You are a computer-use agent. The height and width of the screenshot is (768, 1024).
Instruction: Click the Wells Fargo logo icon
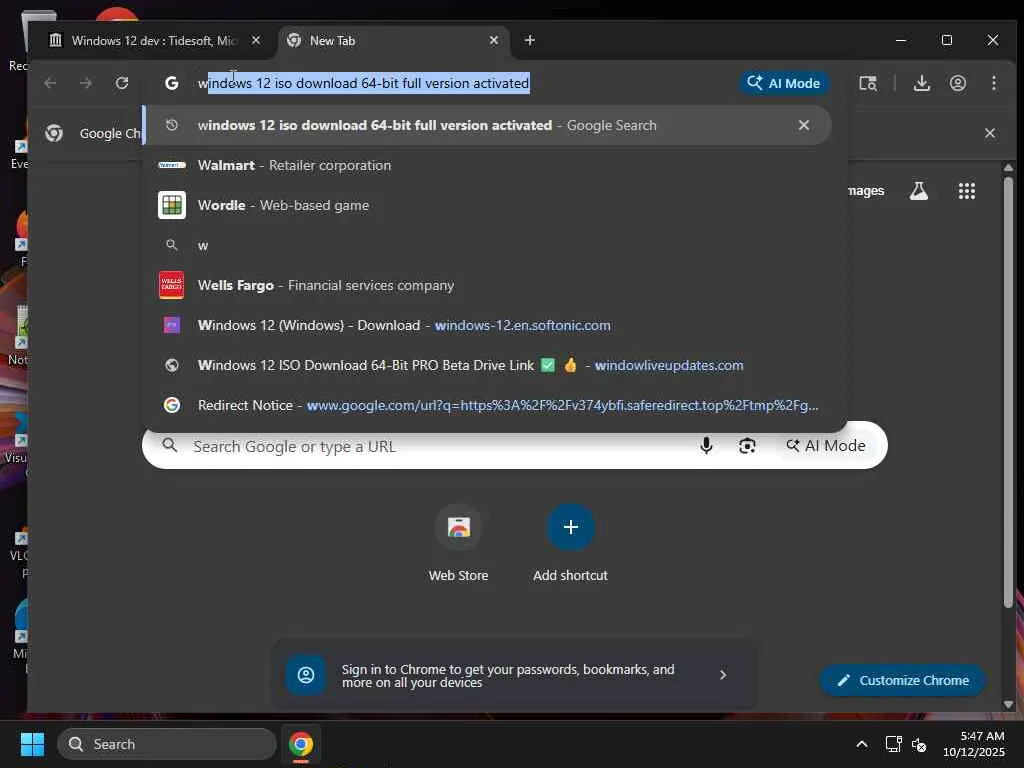pyautogui.click(x=172, y=285)
